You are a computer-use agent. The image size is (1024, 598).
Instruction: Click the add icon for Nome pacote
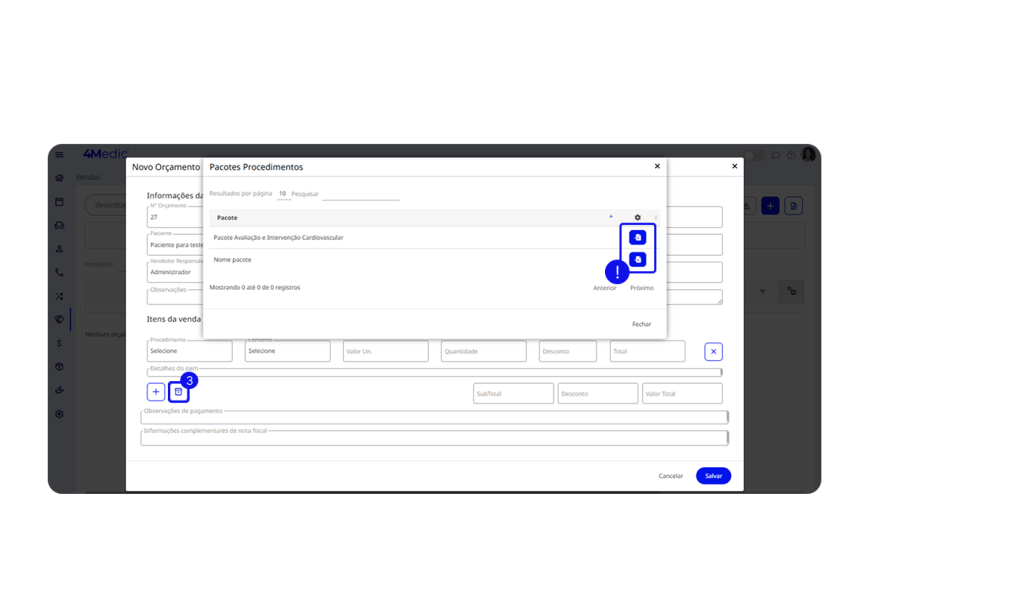pos(638,260)
